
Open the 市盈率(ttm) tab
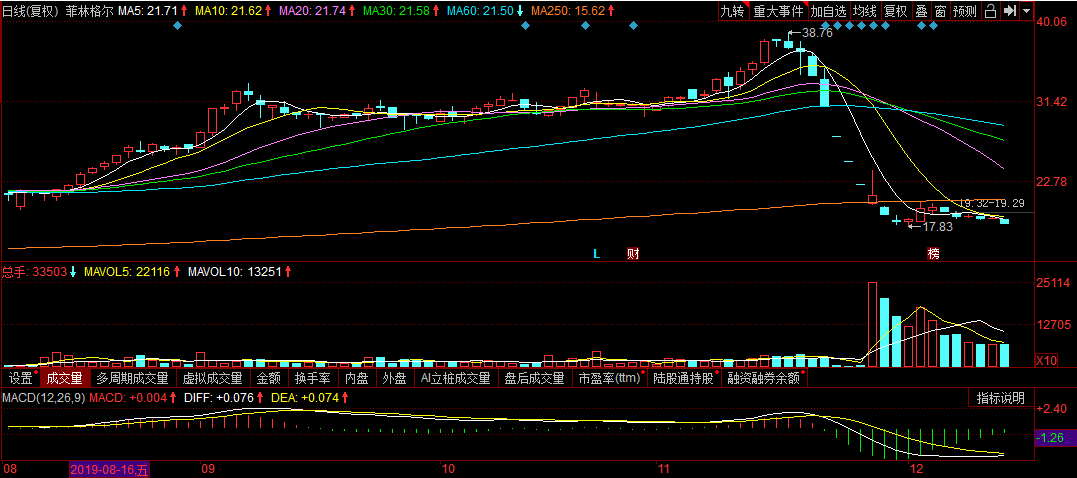[610, 378]
